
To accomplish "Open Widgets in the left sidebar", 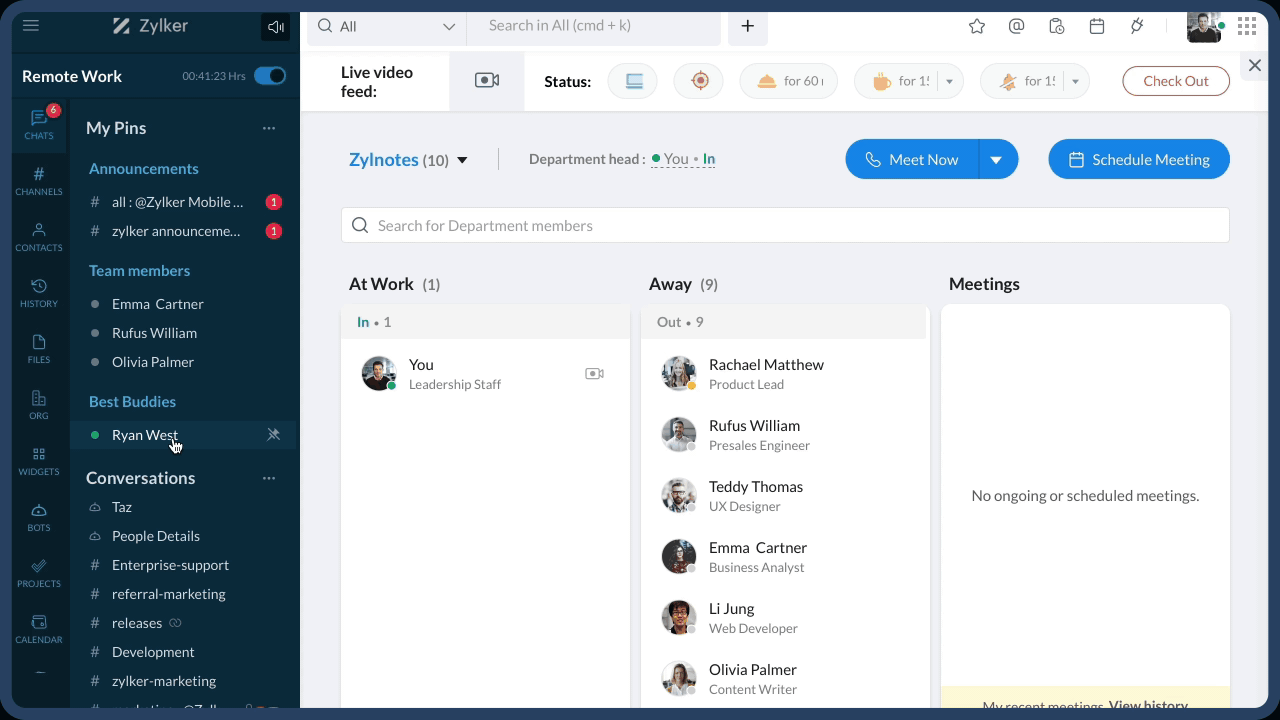I will pos(39,461).
